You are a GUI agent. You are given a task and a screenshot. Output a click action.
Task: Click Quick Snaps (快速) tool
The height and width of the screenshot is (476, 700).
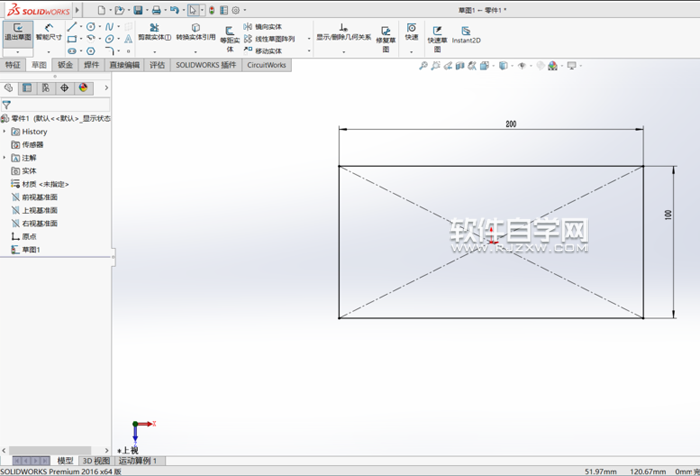pyautogui.click(x=412, y=32)
